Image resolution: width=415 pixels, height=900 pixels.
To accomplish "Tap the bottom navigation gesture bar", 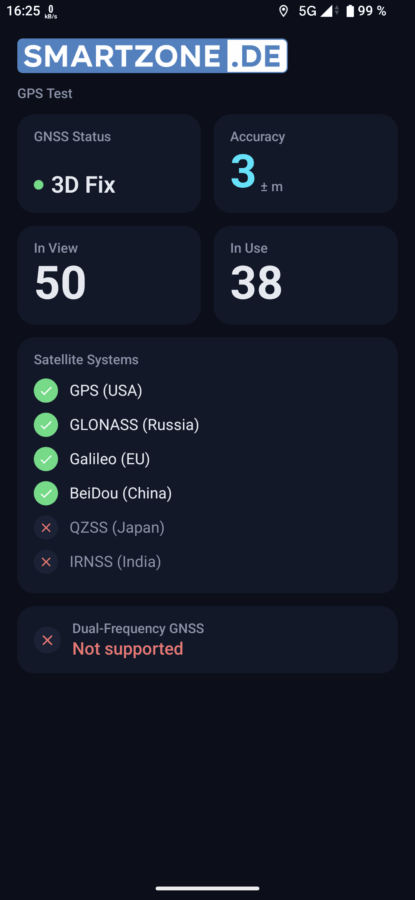I will tap(207, 889).
